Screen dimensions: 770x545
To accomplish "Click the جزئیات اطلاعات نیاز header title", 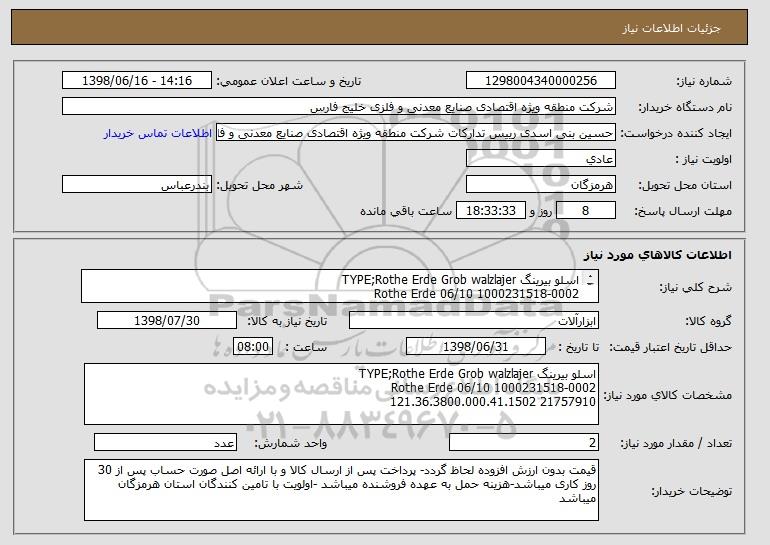I will pos(671,28).
